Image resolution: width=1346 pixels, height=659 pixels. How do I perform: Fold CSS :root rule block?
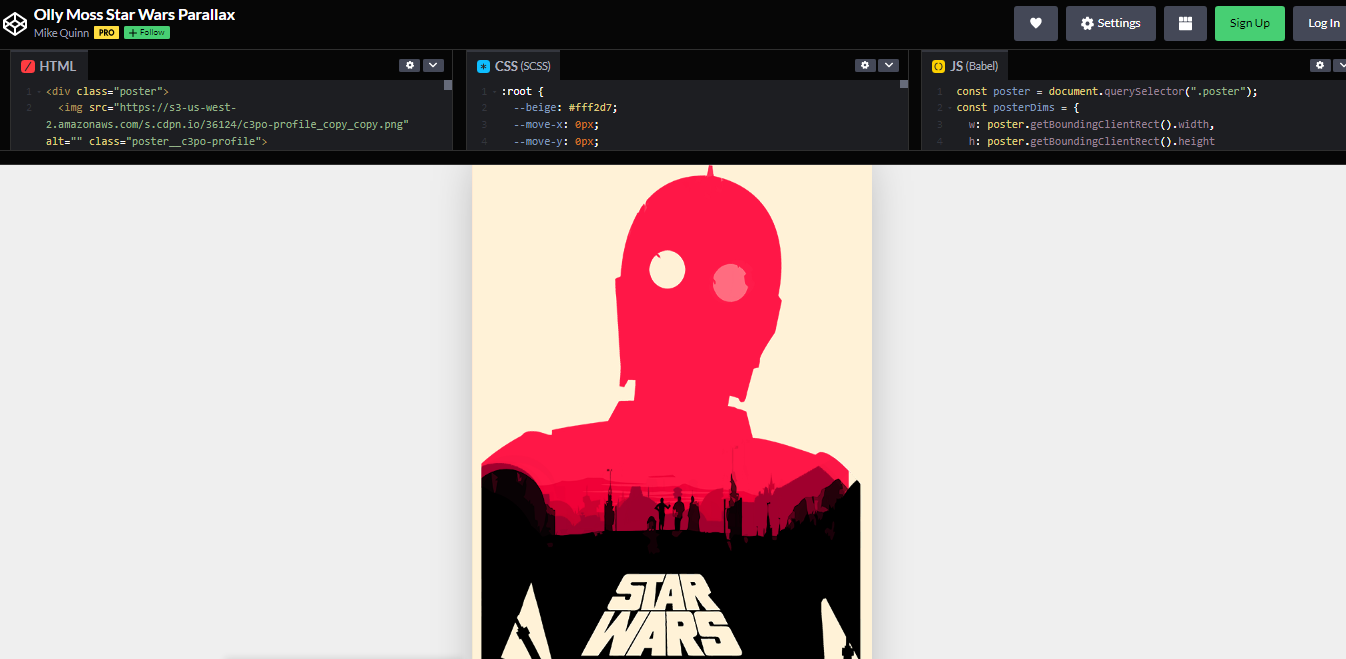pos(495,91)
